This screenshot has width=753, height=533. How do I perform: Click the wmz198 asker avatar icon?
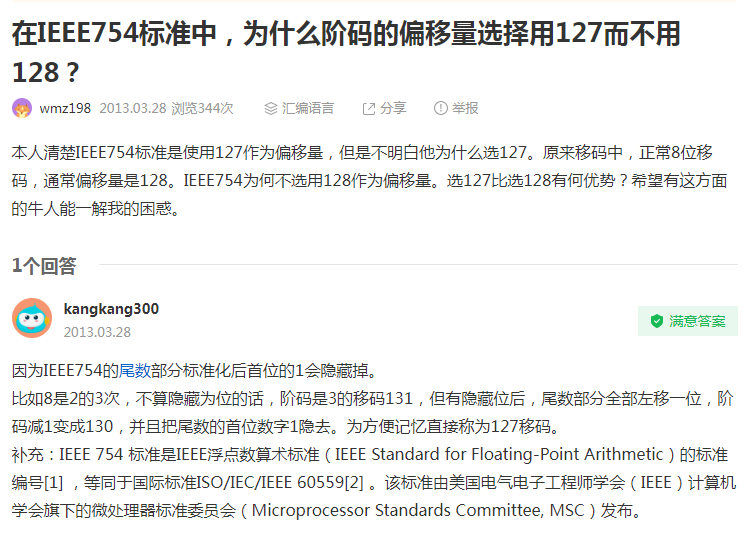pyautogui.click(x=21, y=108)
